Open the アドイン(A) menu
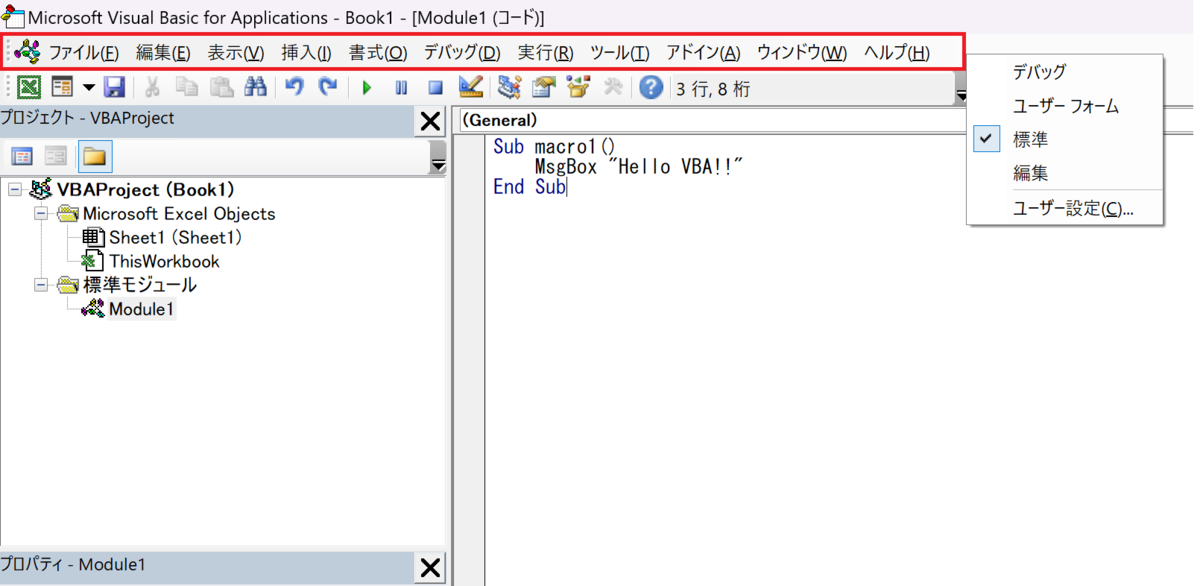This screenshot has height=586, width=1200. (x=703, y=53)
